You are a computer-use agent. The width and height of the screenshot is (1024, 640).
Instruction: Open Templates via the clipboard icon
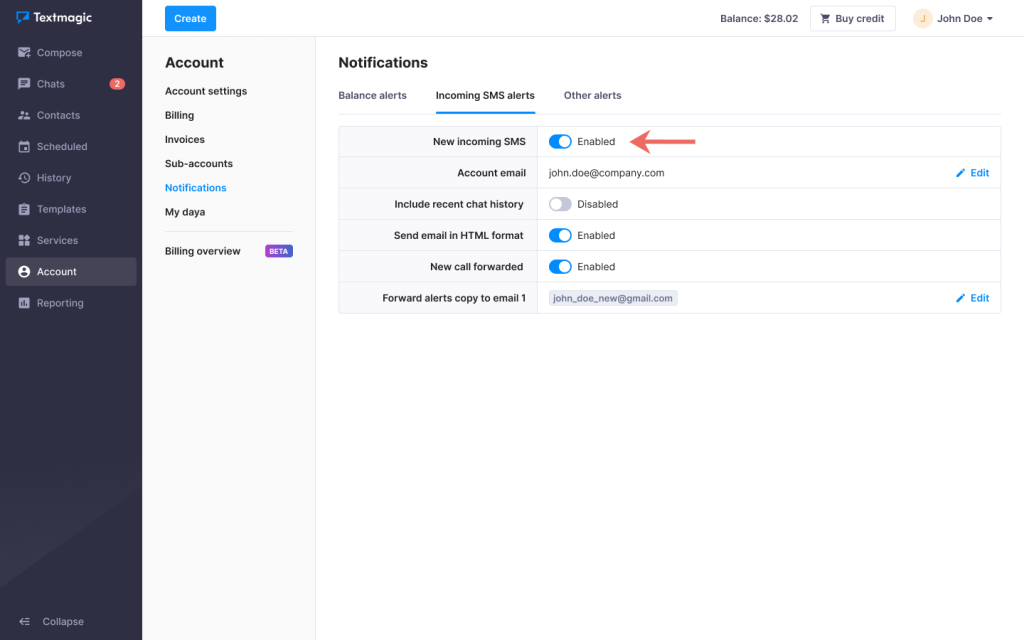[x=24, y=209]
